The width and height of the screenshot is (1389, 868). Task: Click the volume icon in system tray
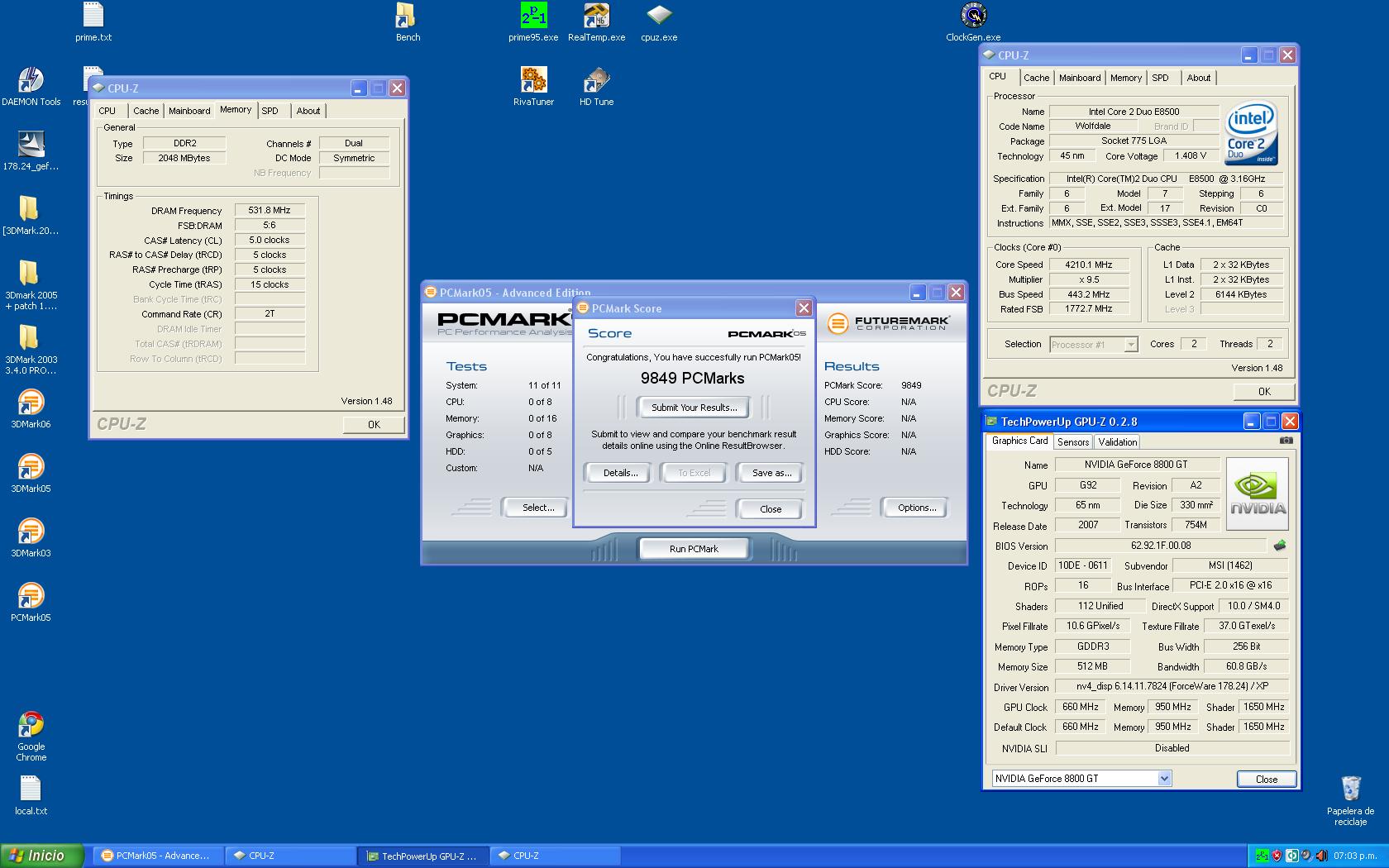pyautogui.click(x=1320, y=856)
